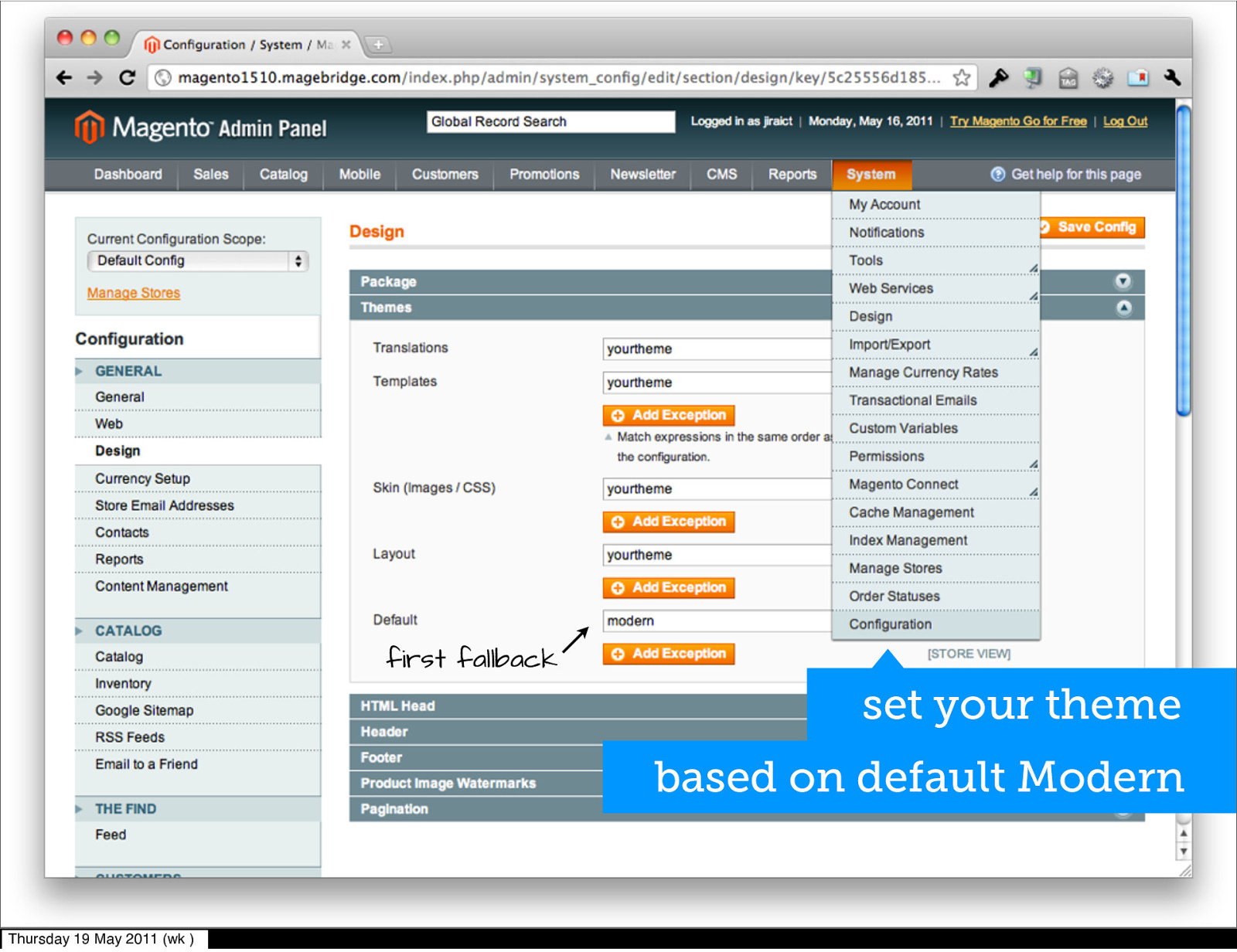Select Index Management from System menu
The image size is (1237, 952).
point(935,541)
